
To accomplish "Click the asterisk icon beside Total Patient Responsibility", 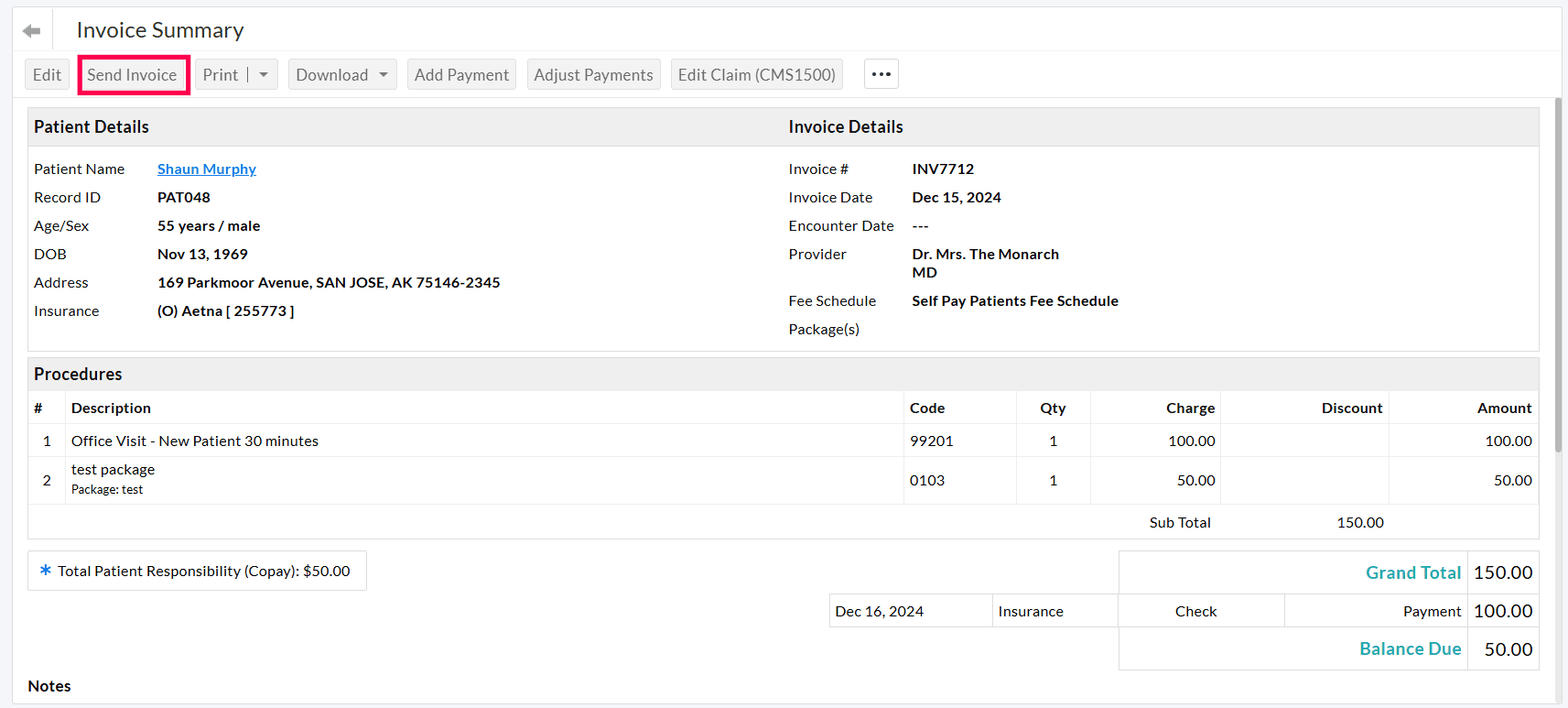I will point(45,571).
